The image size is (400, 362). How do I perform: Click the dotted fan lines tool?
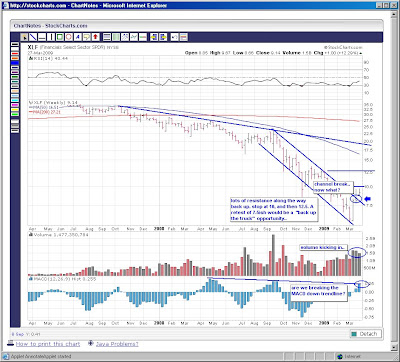[x=125, y=37]
